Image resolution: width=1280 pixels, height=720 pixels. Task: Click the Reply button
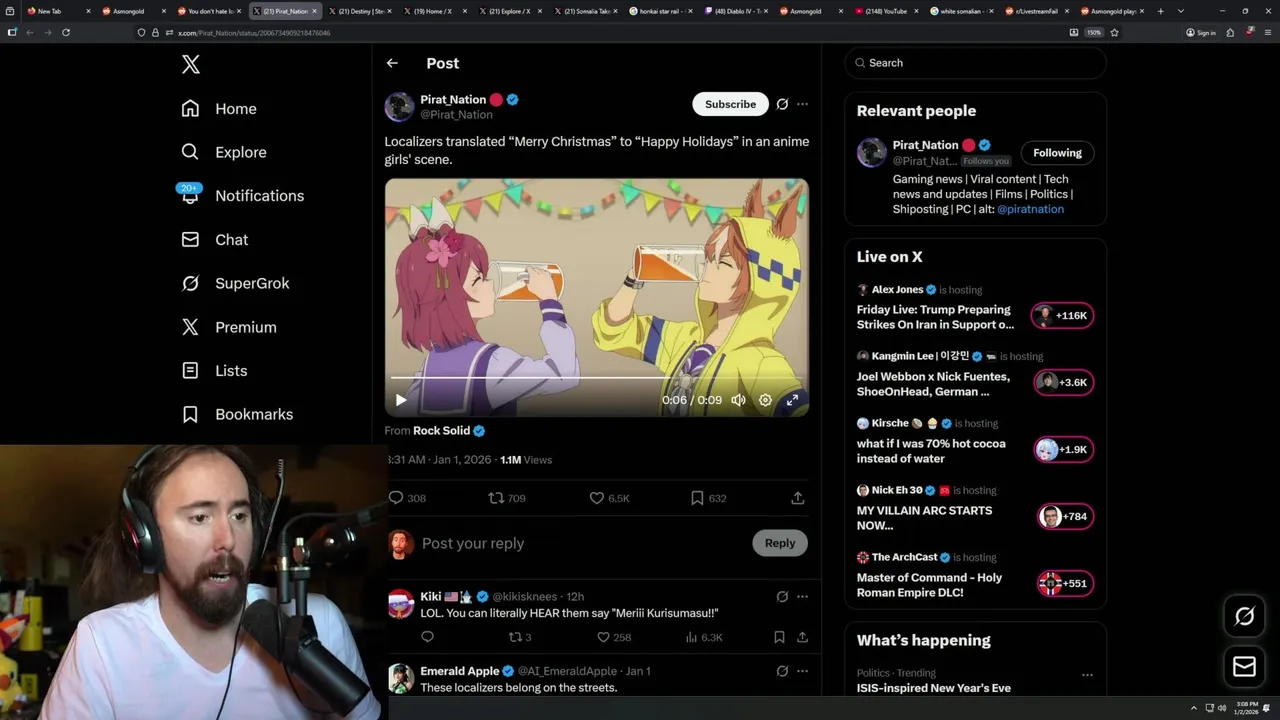[780, 543]
